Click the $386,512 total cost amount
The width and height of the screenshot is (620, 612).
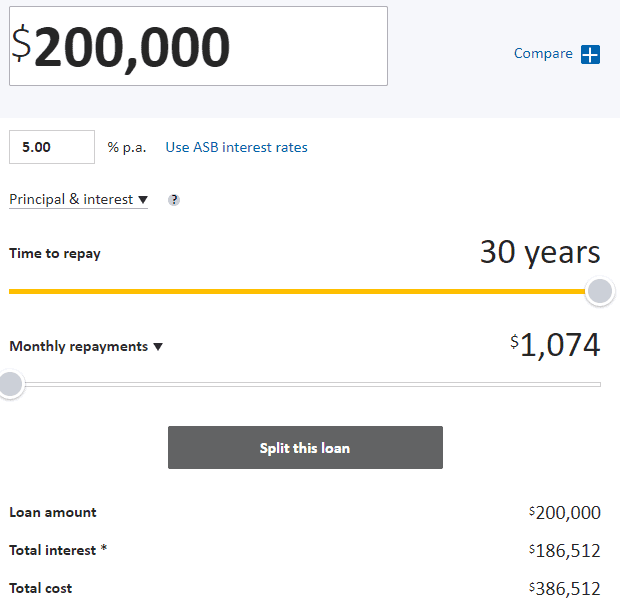[x=565, y=589]
